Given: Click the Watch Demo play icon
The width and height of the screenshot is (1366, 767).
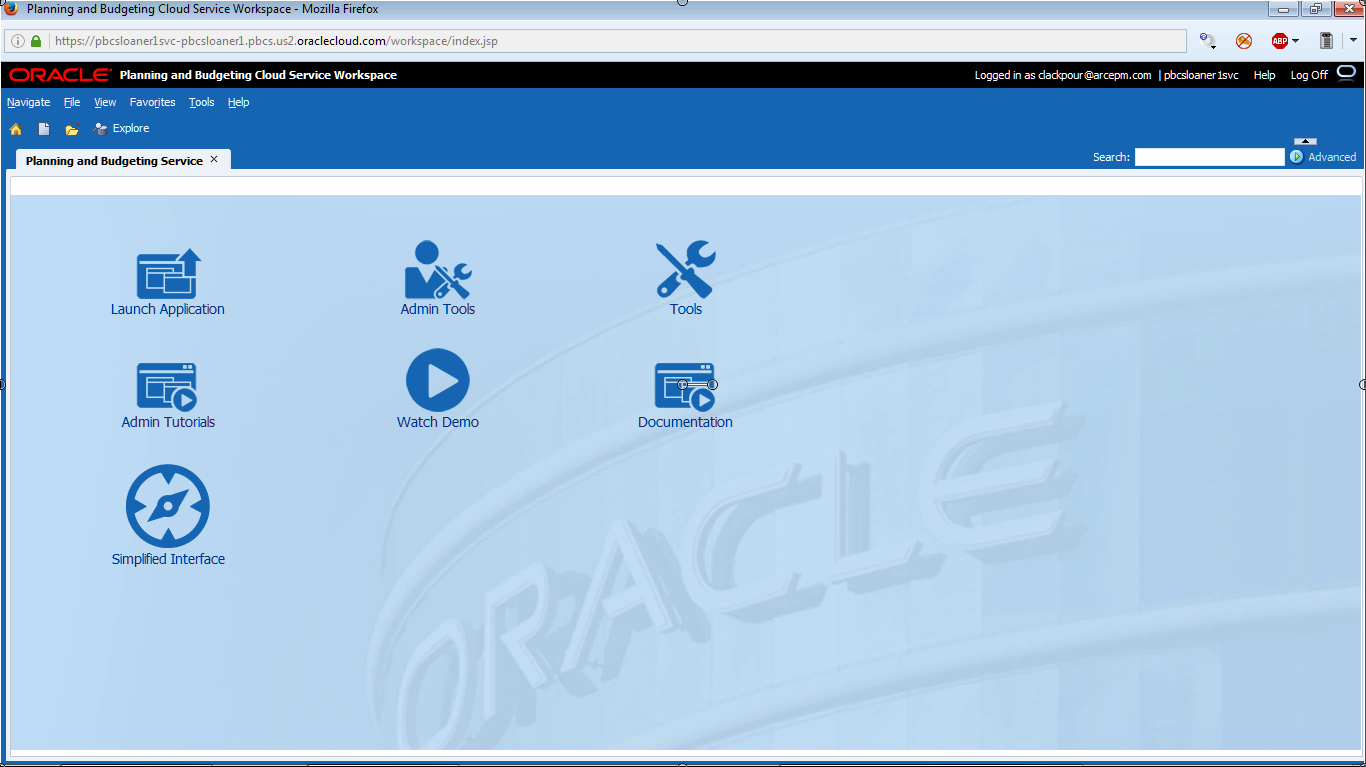Looking at the screenshot, I should (x=438, y=380).
